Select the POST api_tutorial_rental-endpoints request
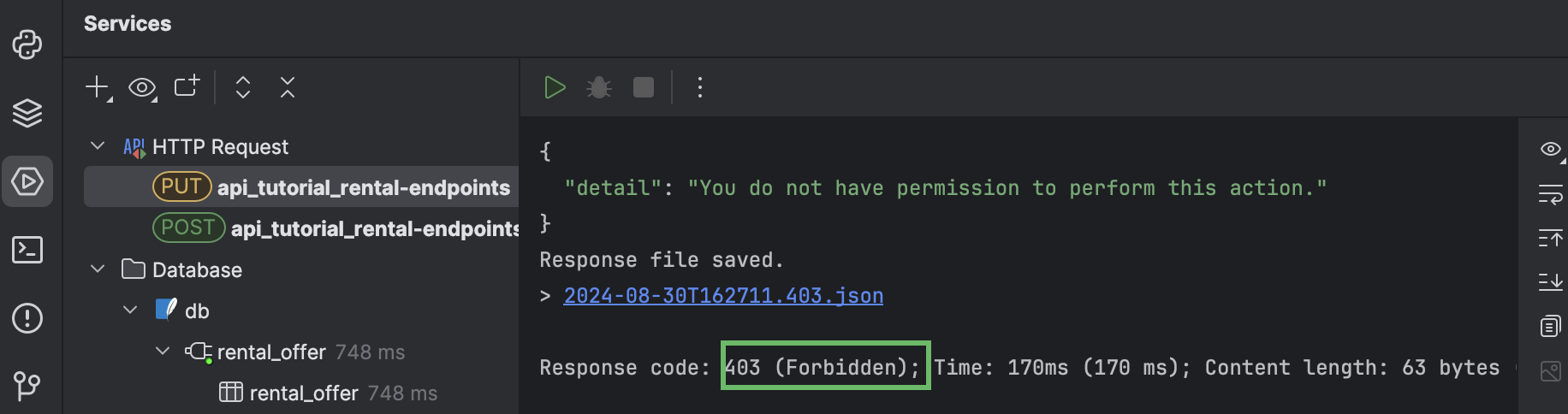The height and width of the screenshot is (414, 1568). click(x=375, y=228)
